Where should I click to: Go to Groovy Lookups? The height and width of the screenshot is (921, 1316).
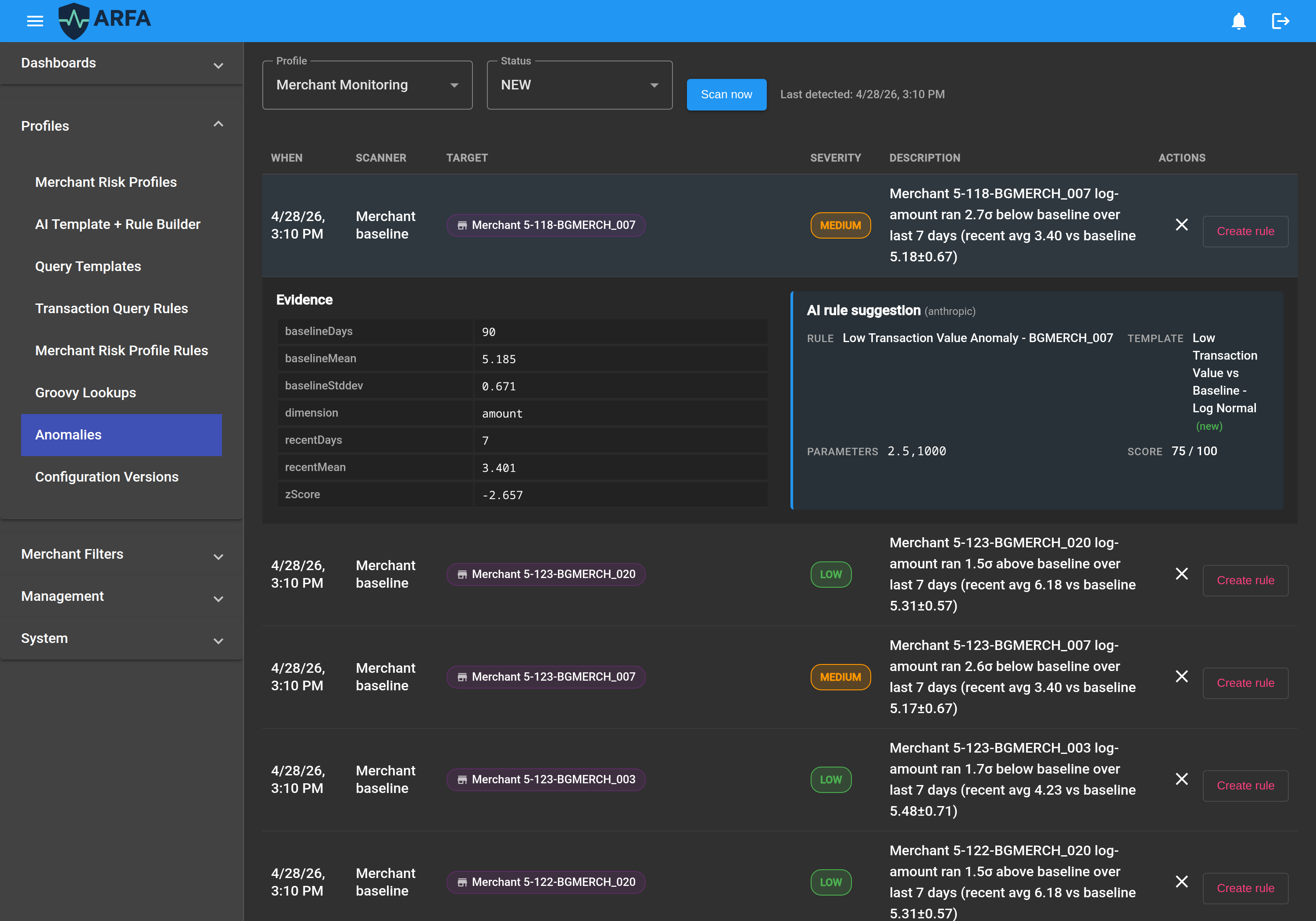(122, 393)
